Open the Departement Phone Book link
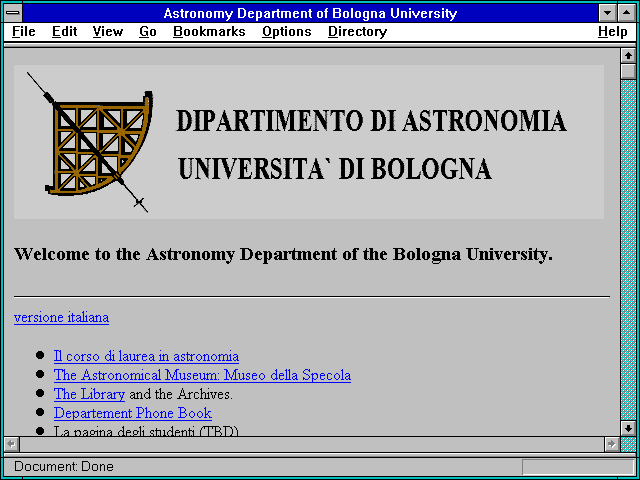Image resolution: width=640 pixels, height=480 pixels. 133,413
